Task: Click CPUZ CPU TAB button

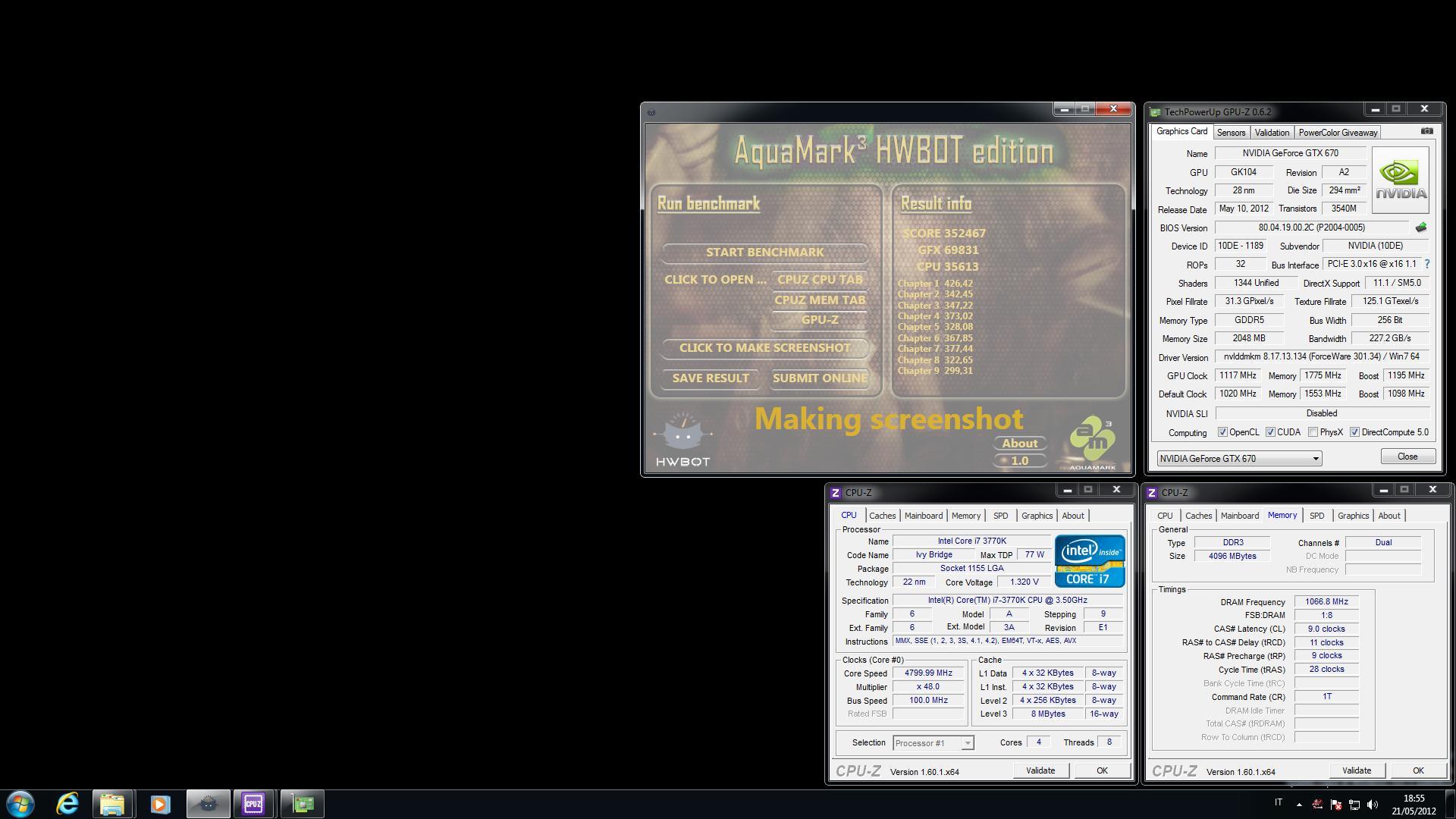Action: pos(820,280)
